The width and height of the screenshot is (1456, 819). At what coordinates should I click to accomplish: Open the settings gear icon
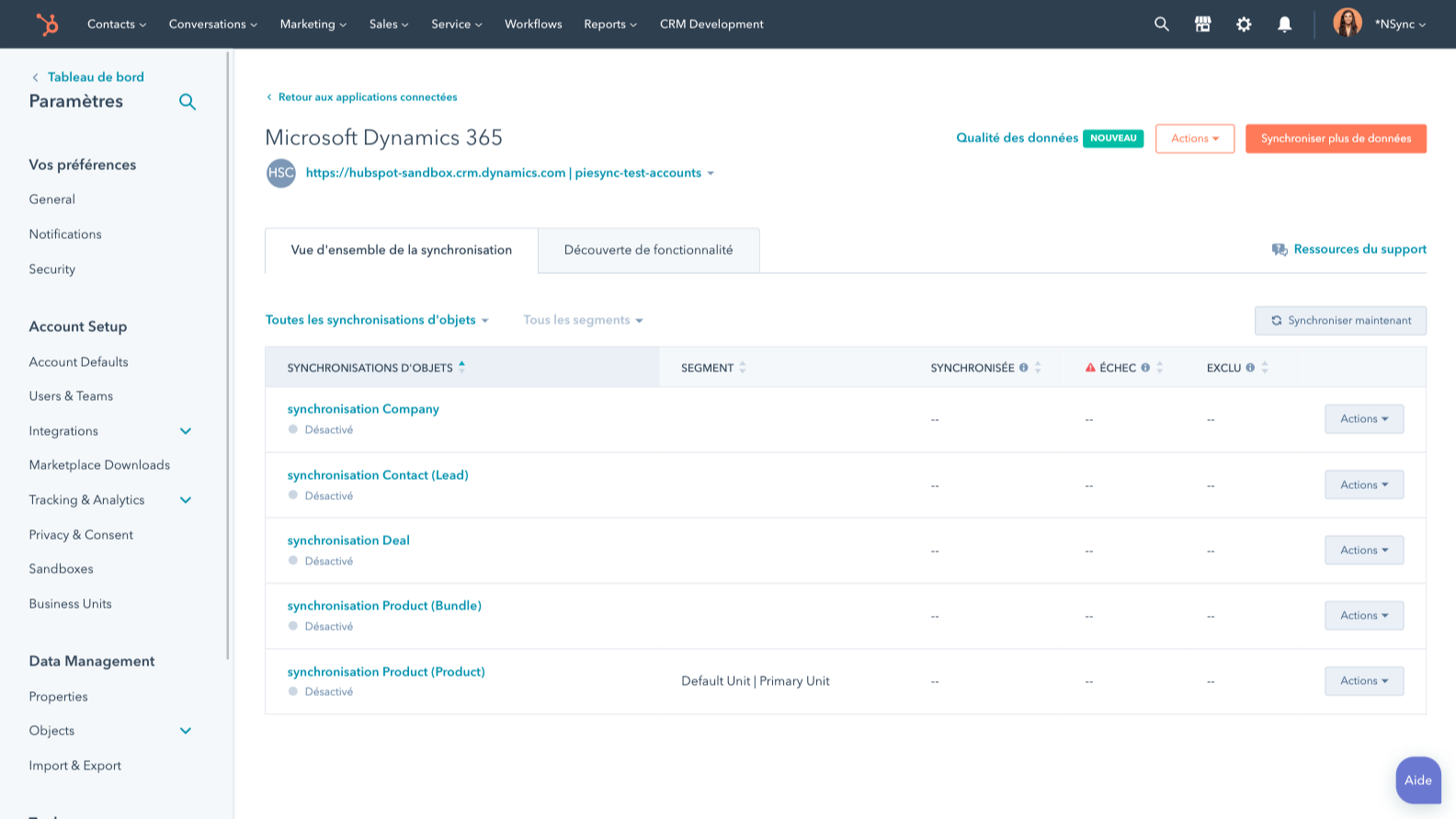coord(1244,24)
